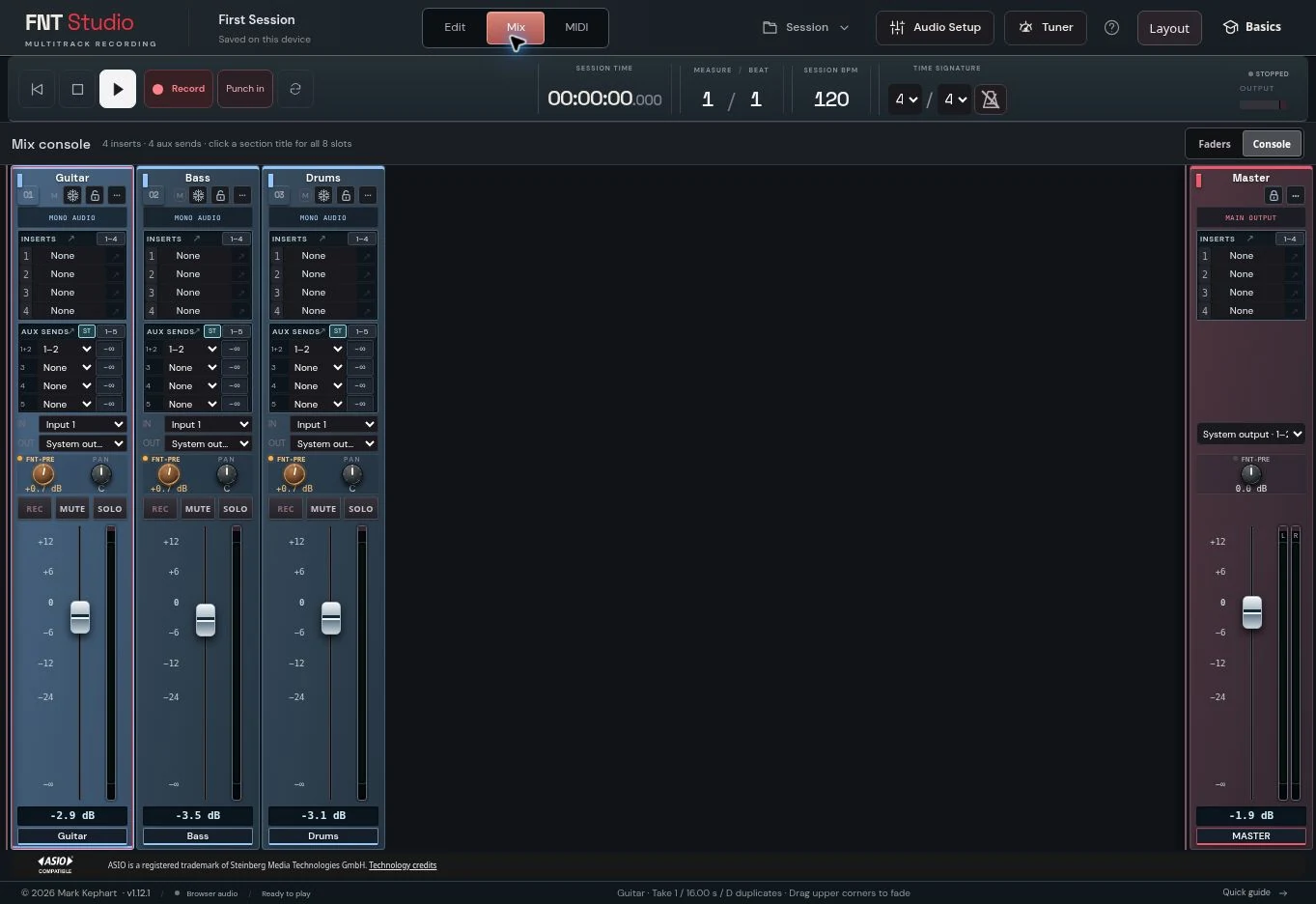Click the Master volume fader handle
Image resolution: width=1316 pixels, height=904 pixels.
pos(1252,611)
